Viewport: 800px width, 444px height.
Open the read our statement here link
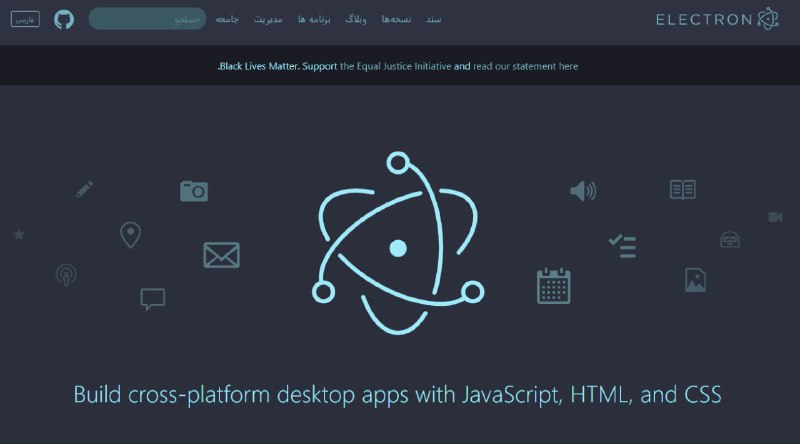click(x=526, y=66)
